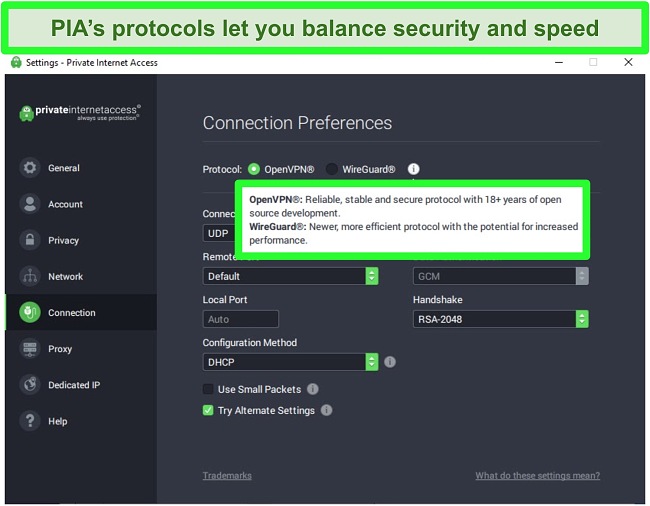This screenshot has width=650, height=506.
Task: Click the Local Port Auto input field
Action: [x=241, y=319]
